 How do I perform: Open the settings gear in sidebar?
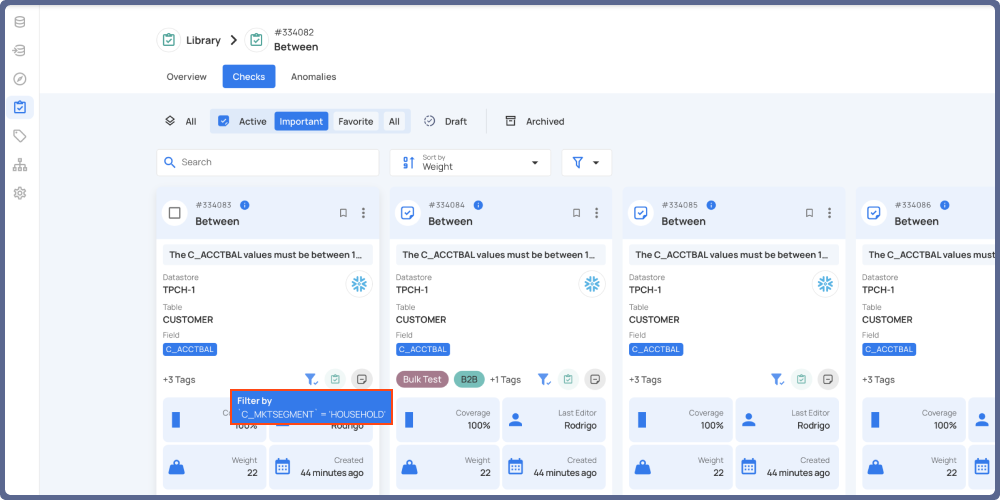(x=19, y=193)
